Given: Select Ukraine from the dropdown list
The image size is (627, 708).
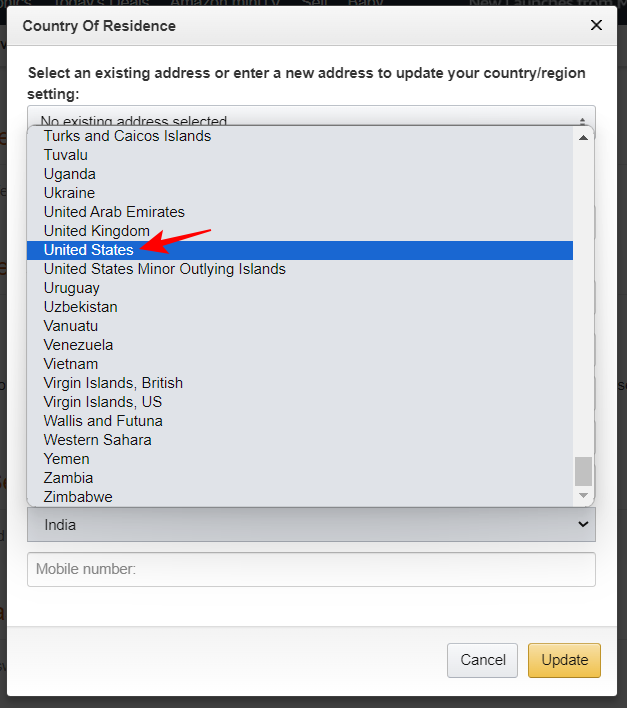Looking at the screenshot, I should point(69,193).
